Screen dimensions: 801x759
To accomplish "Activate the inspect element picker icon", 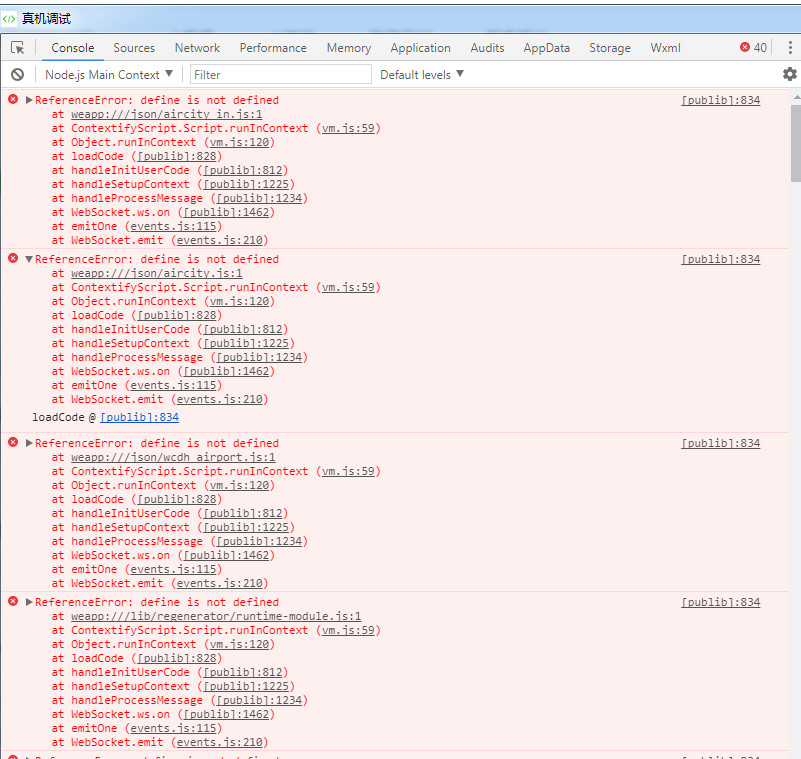I will [x=17, y=48].
